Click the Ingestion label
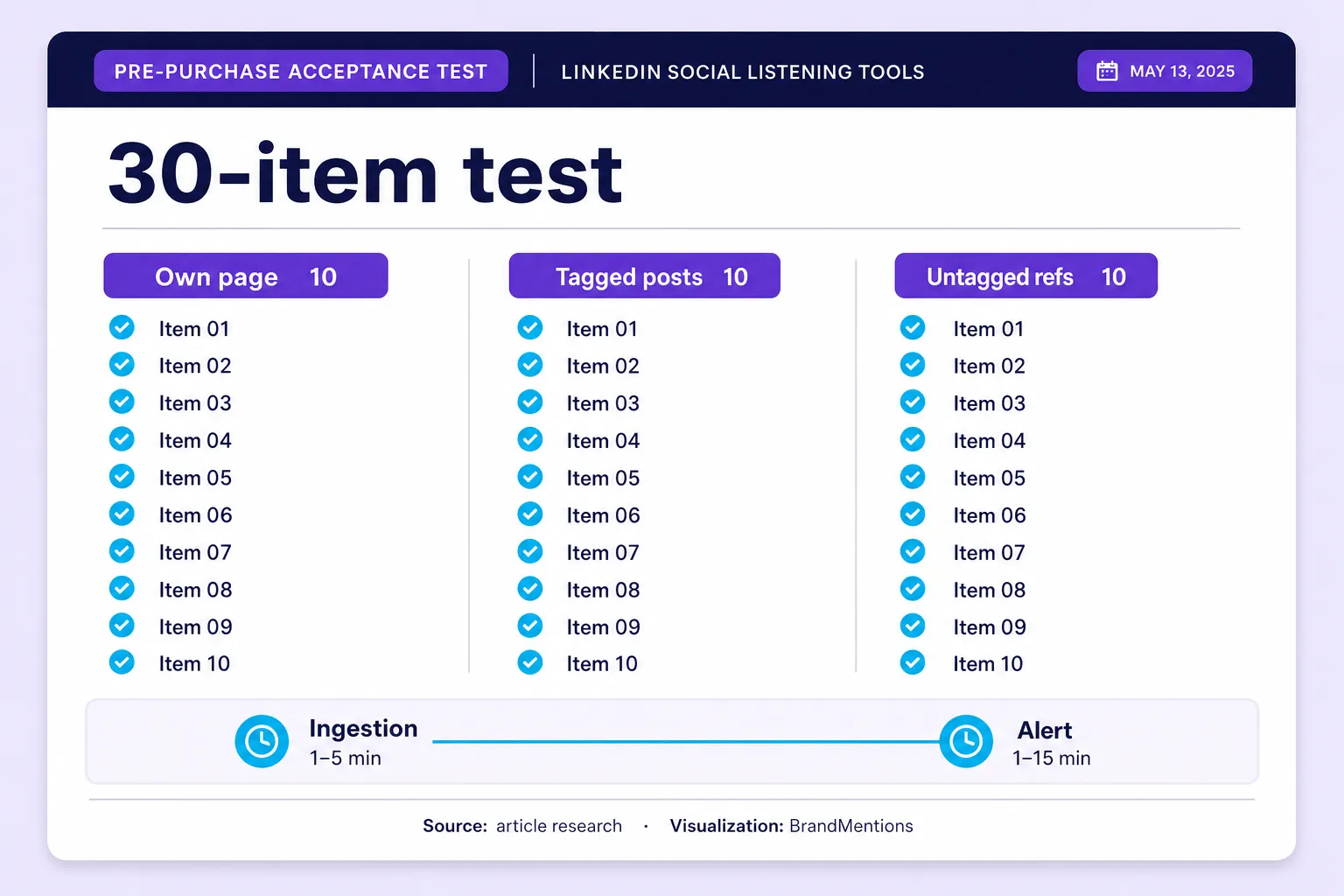This screenshot has height=896, width=1344. pyautogui.click(x=363, y=728)
